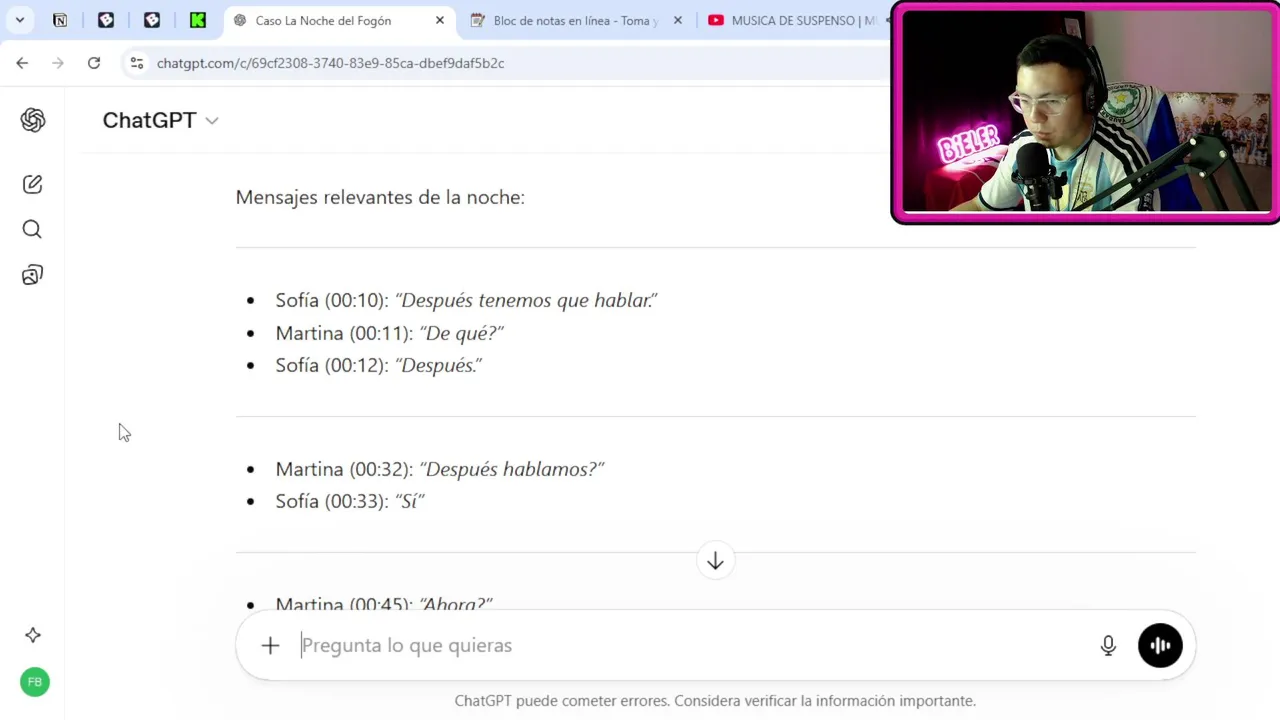Viewport: 1280px width, 720px height.
Task: Click Sofía 00:12 message Después.
Action: (379, 365)
